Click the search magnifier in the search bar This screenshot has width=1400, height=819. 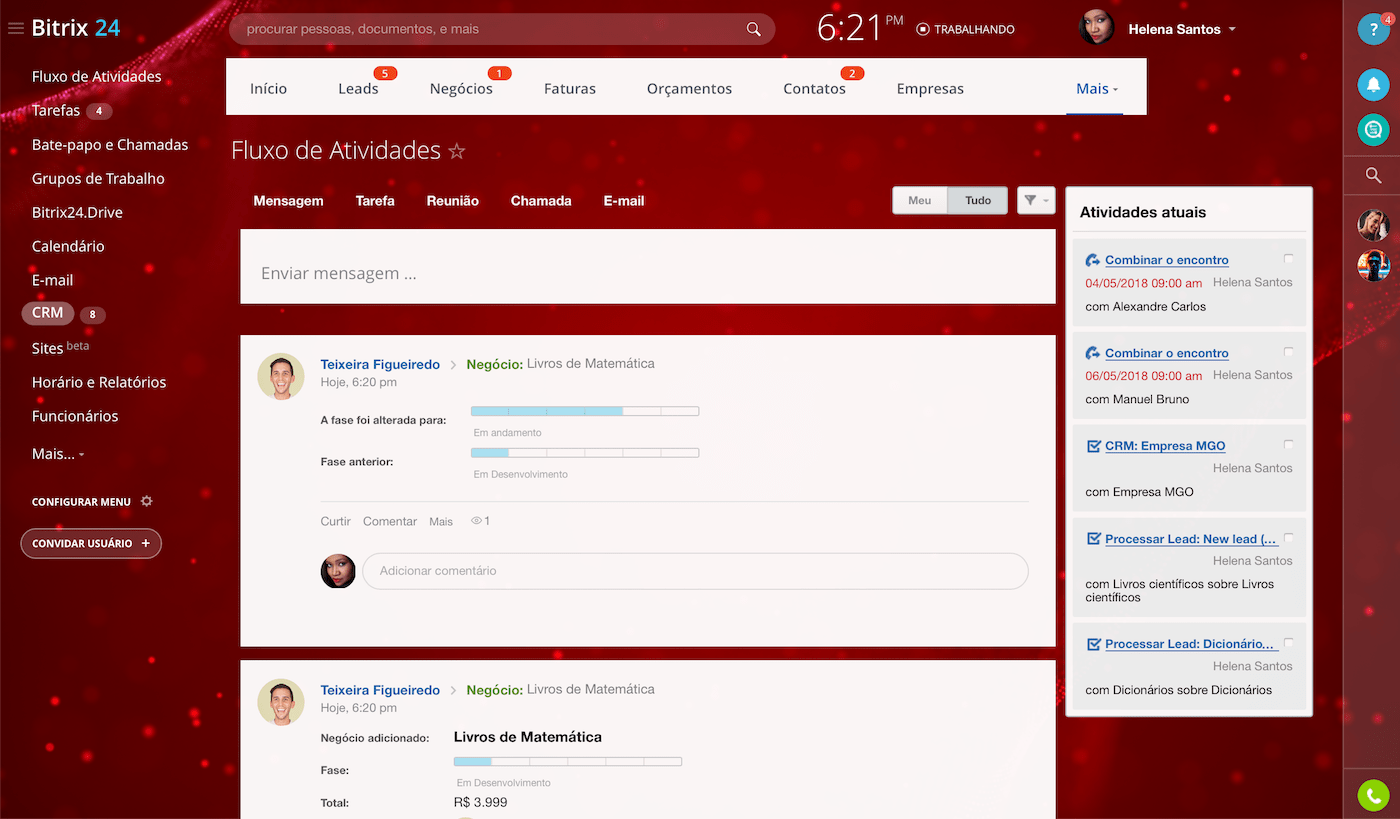(x=754, y=29)
